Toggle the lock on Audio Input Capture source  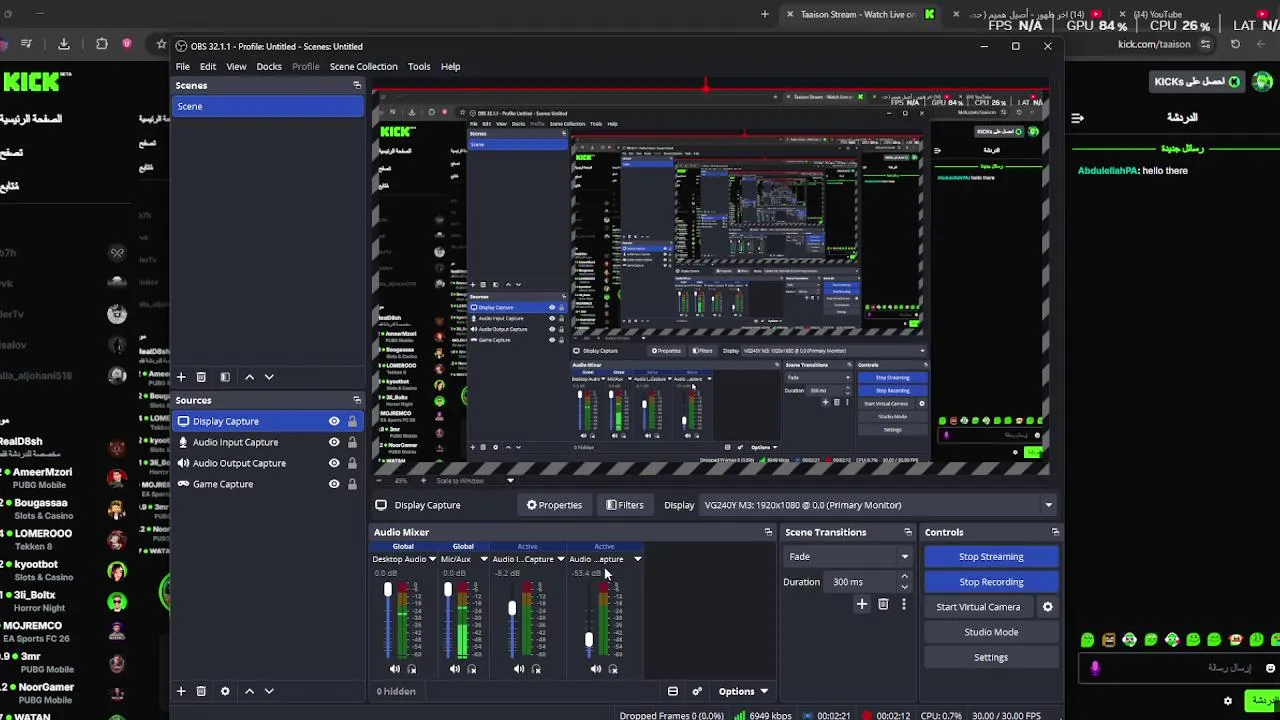coord(352,442)
